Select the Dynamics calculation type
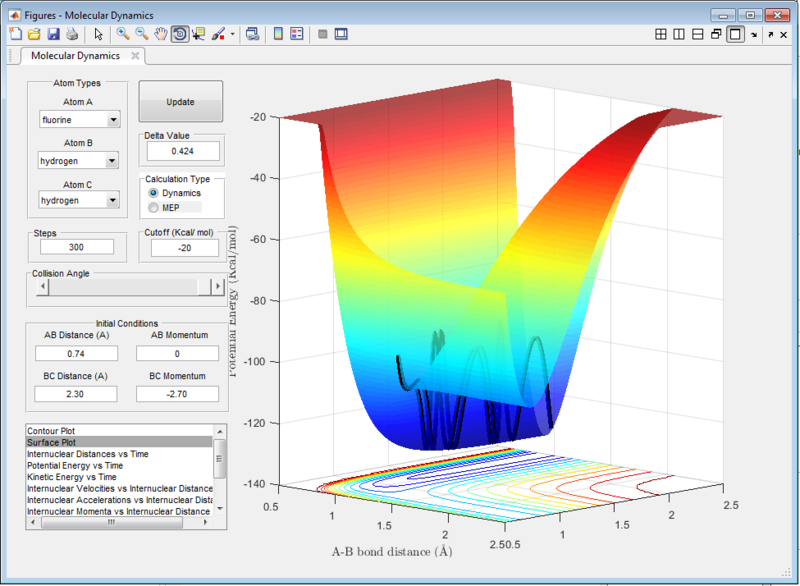800x586 pixels. tap(154, 192)
